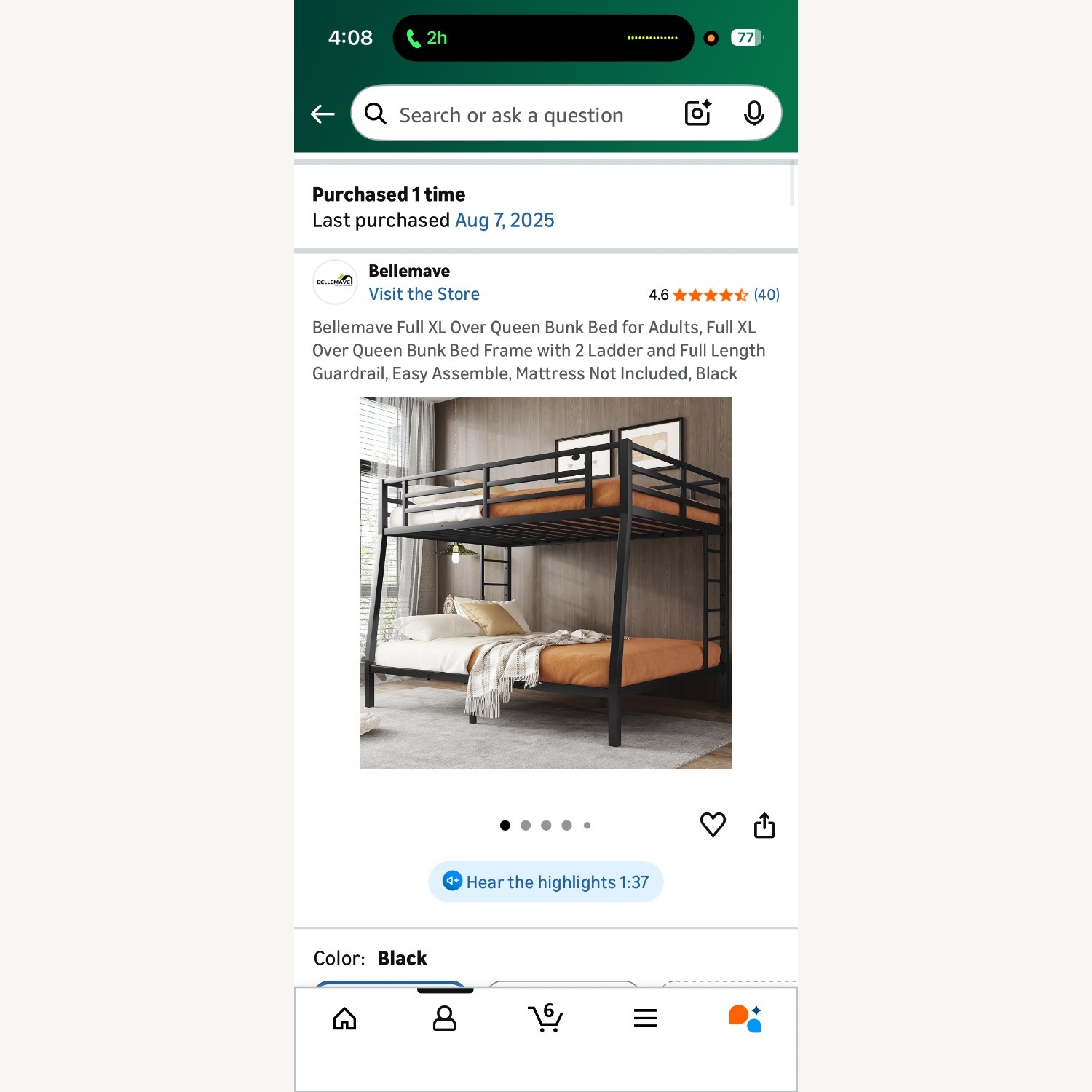1092x1092 pixels.
Task: Open the account profile tab
Action: pyautogui.click(x=444, y=1018)
